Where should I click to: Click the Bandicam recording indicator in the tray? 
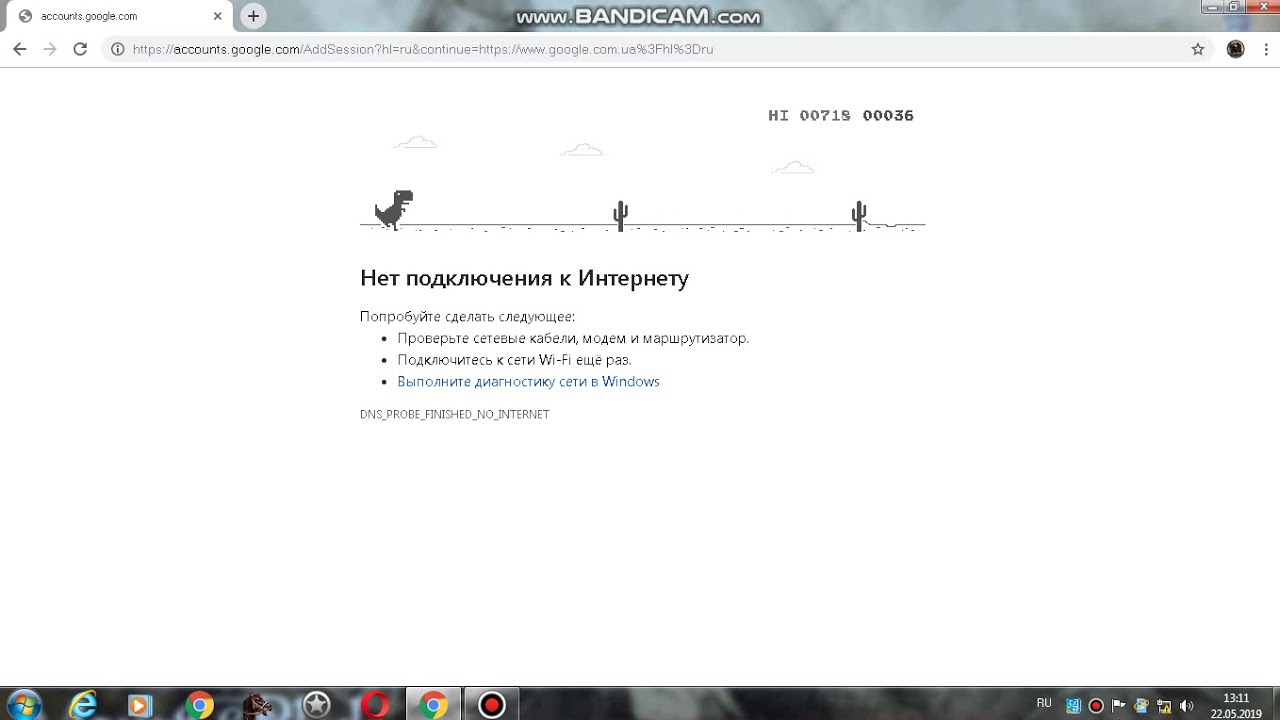pyautogui.click(x=1096, y=705)
